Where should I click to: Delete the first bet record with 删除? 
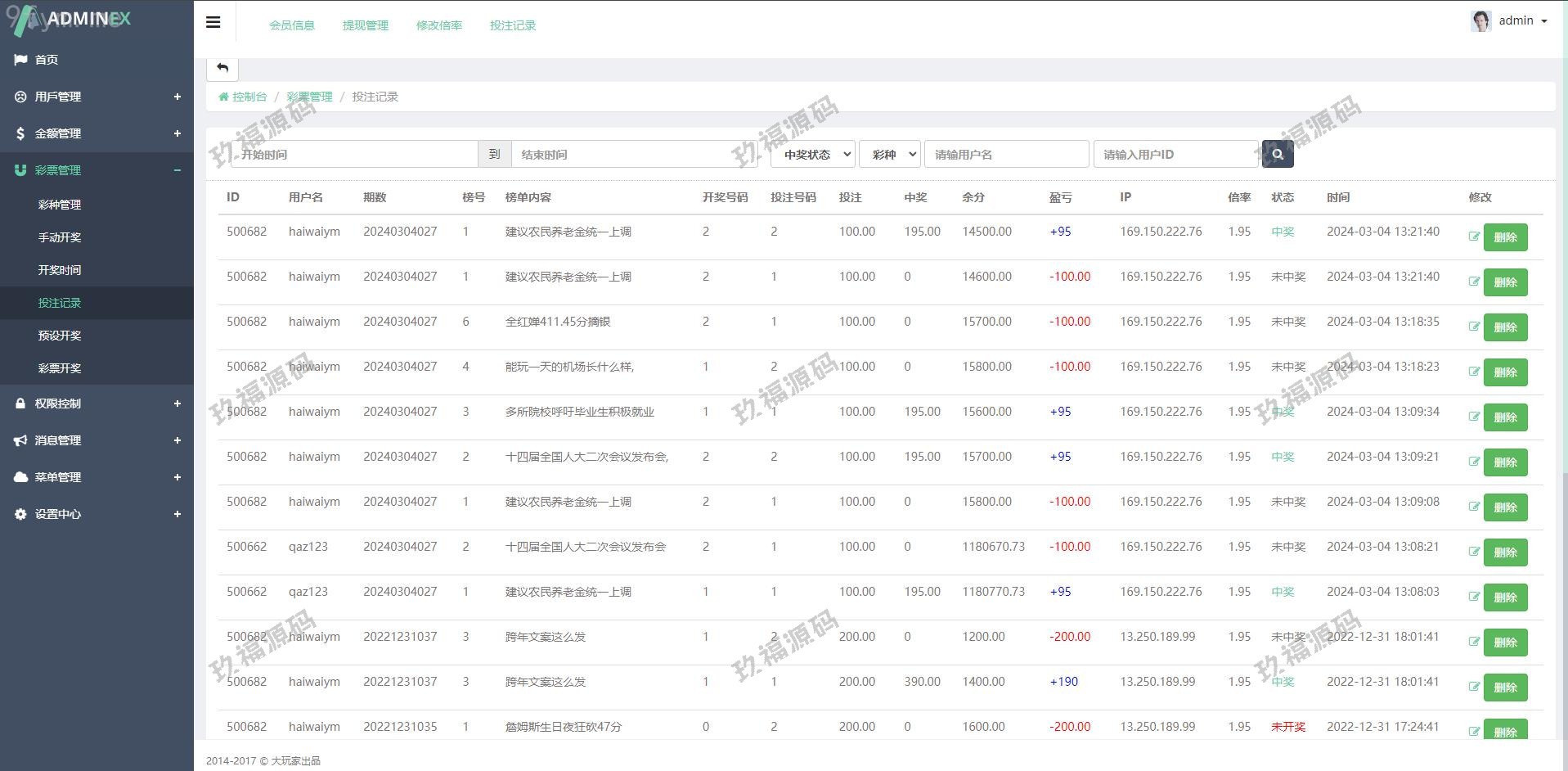click(1505, 237)
